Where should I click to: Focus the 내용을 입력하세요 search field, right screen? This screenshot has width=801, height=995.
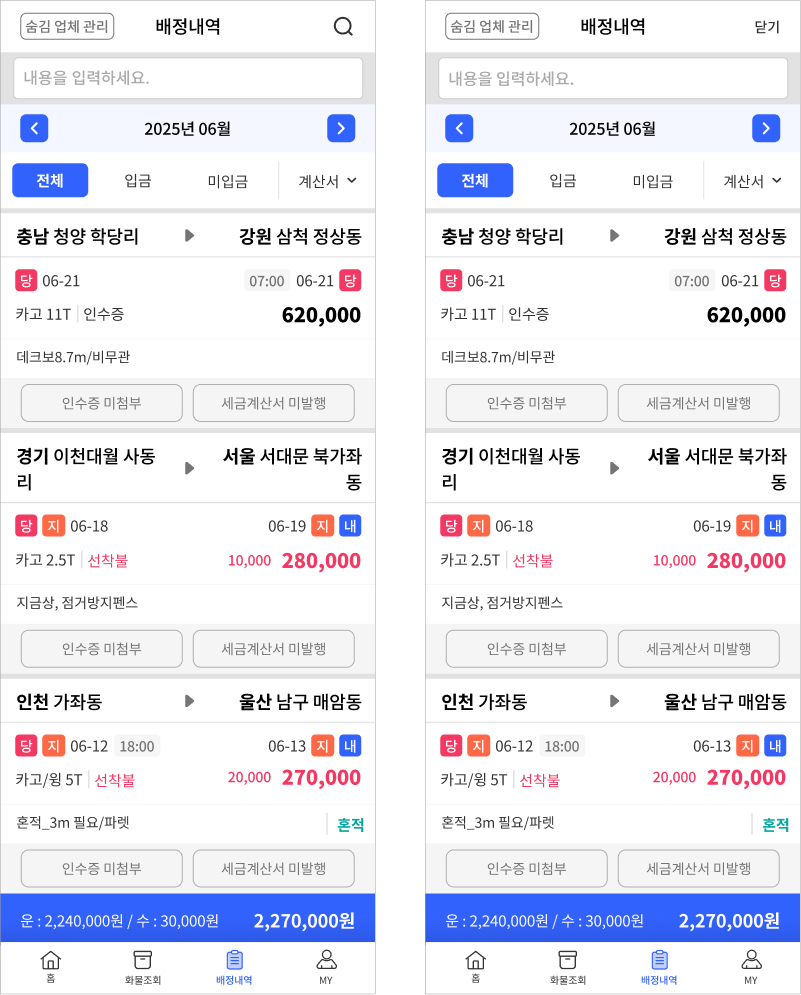click(612, 78)
